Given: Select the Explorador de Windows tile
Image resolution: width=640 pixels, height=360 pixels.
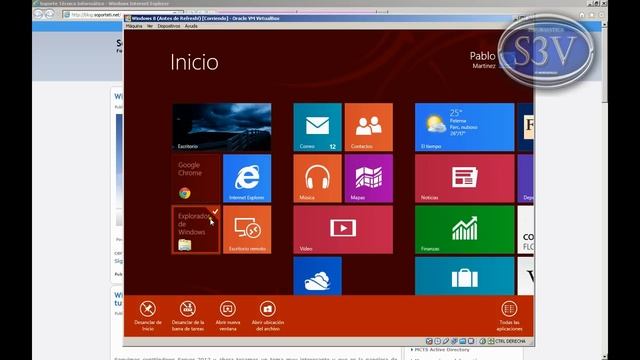Looking at the screenshot, I should point(196,229).
